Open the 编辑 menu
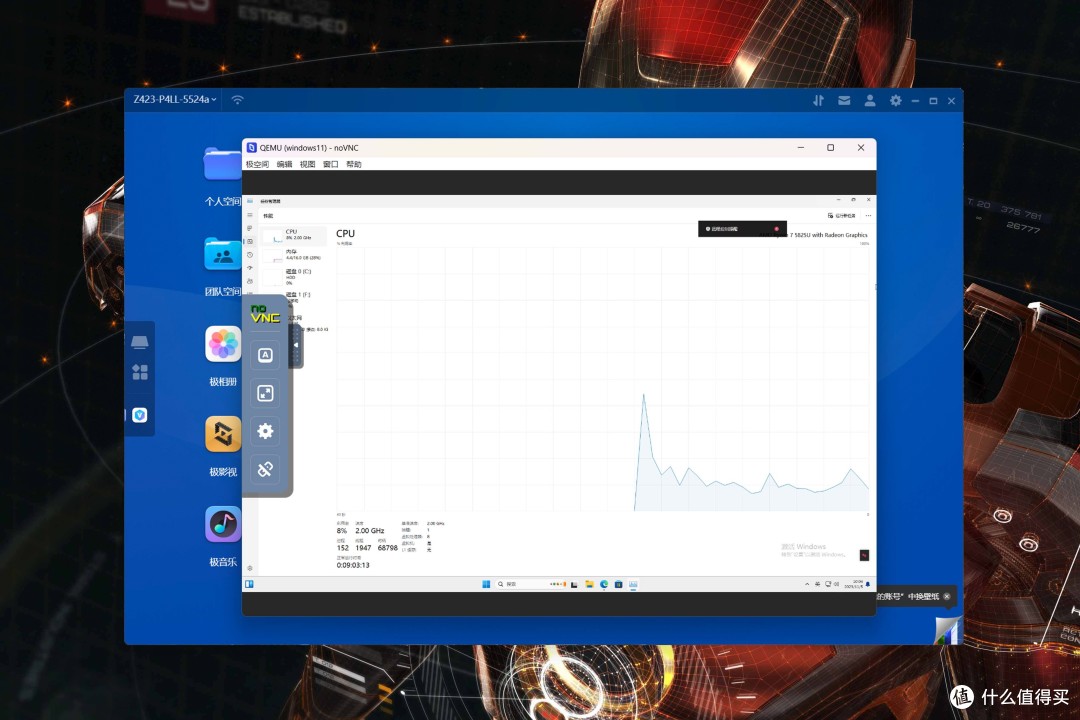This screenshot has height=720, width=1080. 284,164
